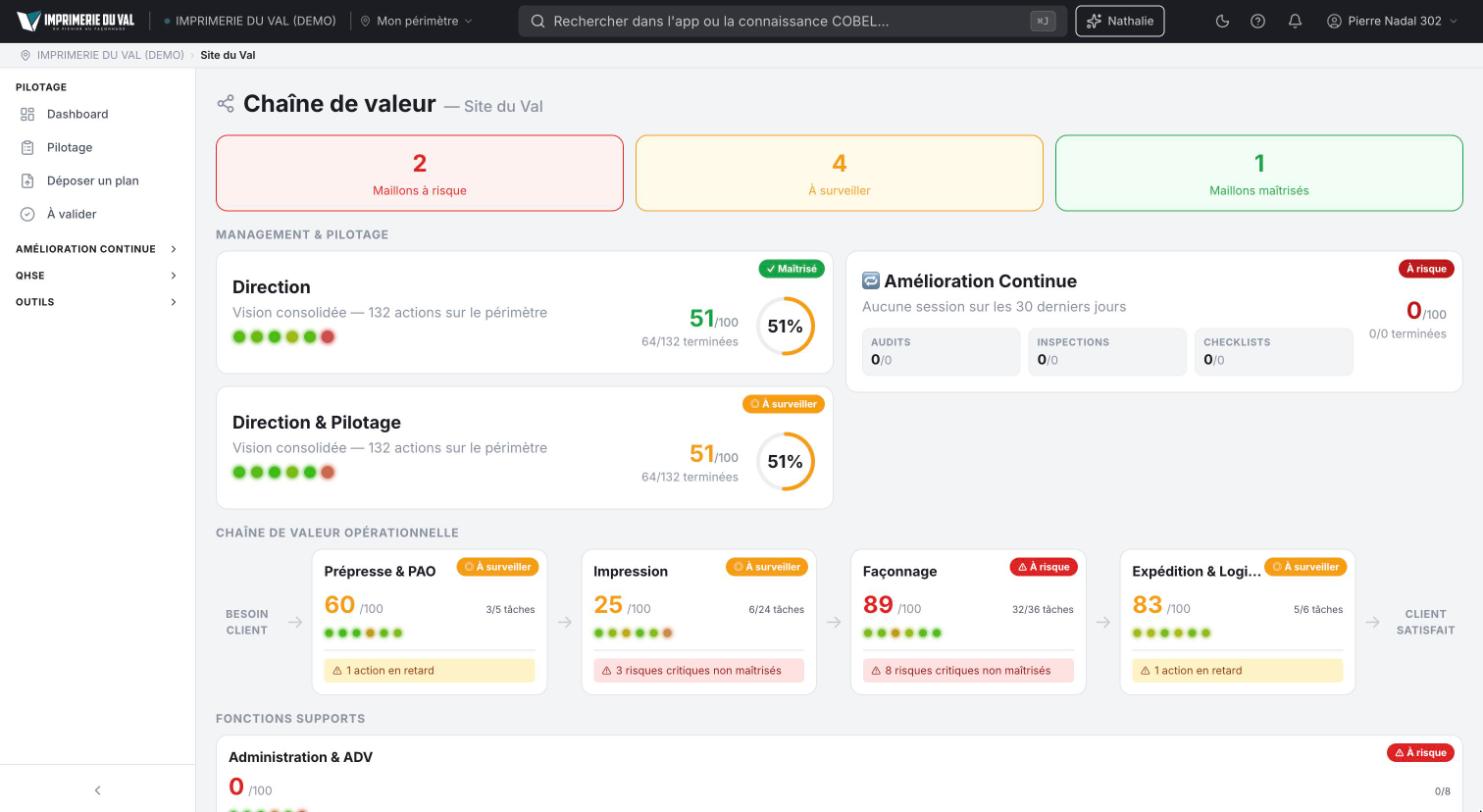The height and width of the screenshot is (812, 1483).
Task: Open the Mon périmètre dropdown
Action: coord(416,21)
